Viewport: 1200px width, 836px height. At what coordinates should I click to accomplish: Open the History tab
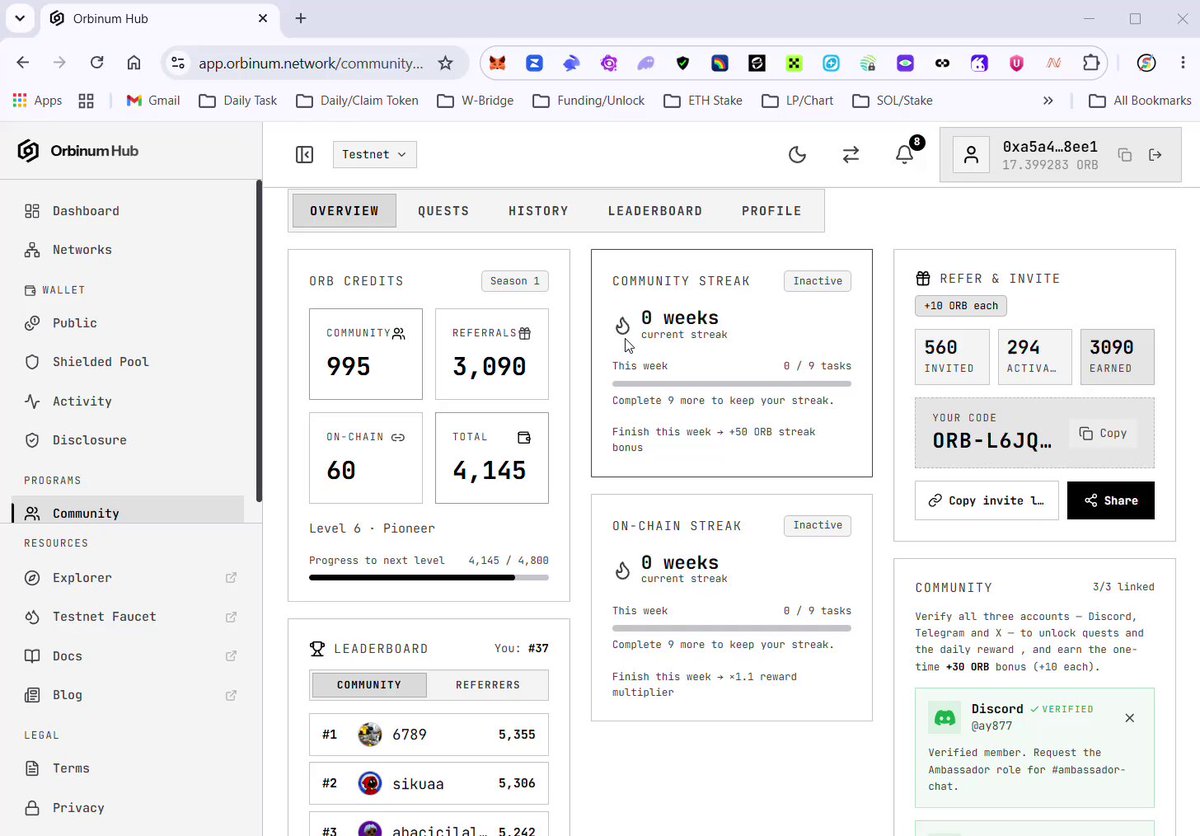538,211
